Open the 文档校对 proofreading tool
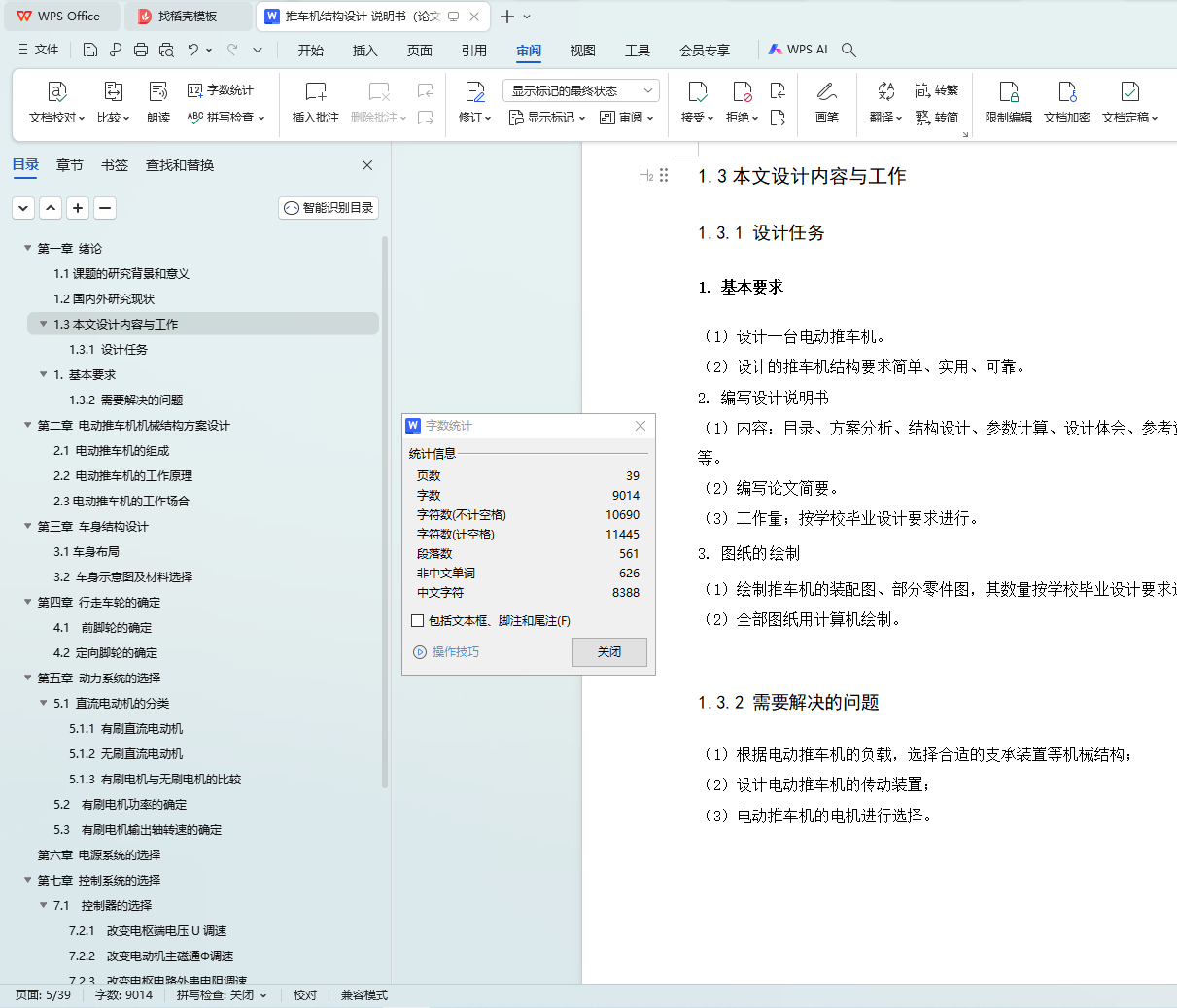Screen dimensions: 1177x1008 (57, 102)
